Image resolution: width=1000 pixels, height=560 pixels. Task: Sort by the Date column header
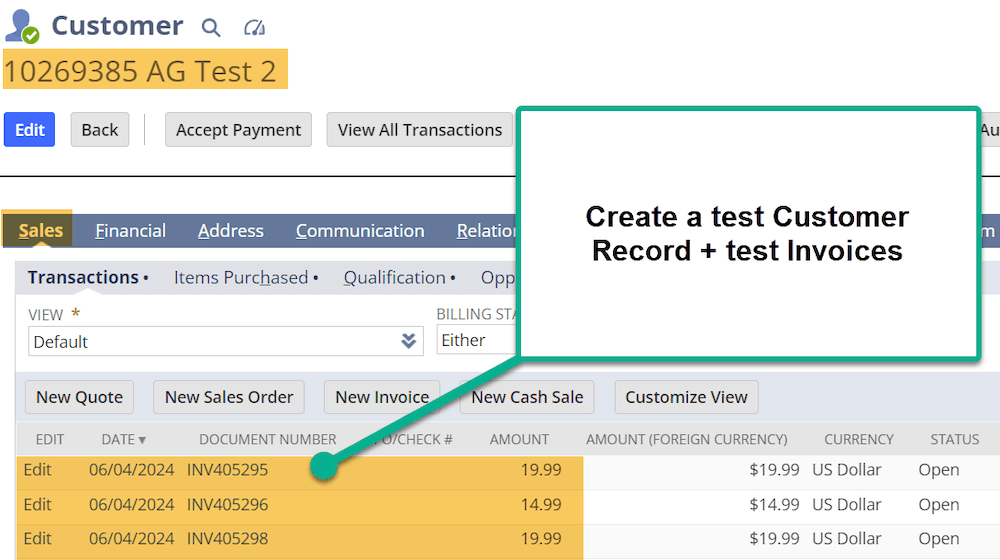(x=123, y=439)
